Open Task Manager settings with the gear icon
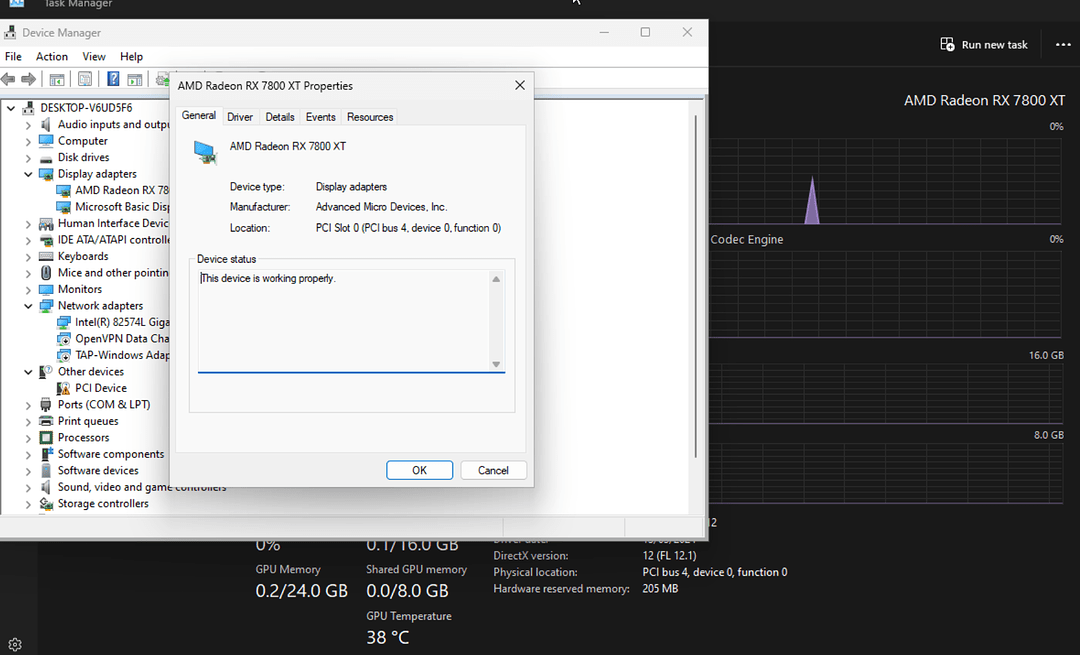This screenshot has height=655, width=1080. coord(14,644)
